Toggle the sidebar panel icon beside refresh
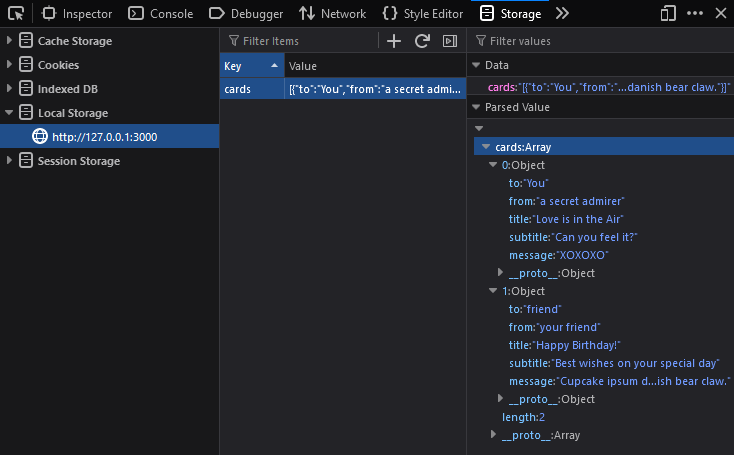 point(450,41)
